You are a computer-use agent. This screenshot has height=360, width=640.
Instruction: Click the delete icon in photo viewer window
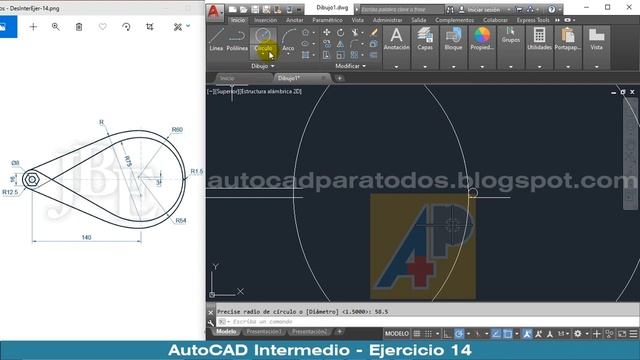click(x=79, y=27)
